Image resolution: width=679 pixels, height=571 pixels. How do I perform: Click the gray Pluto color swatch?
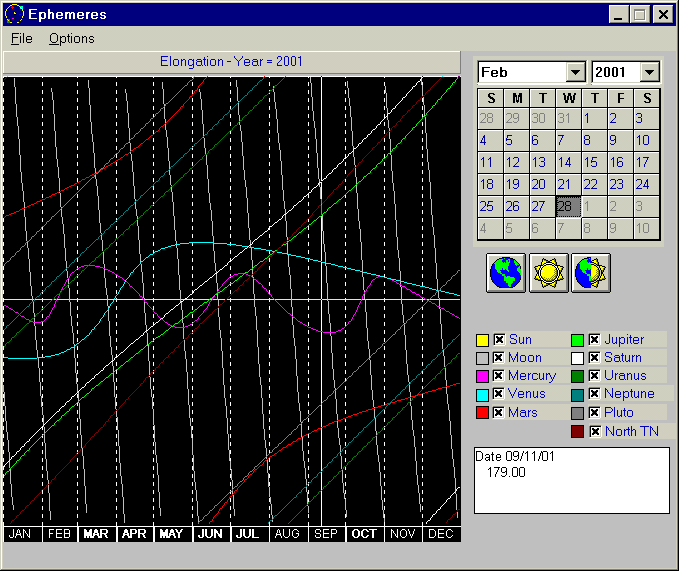[577, 413]
